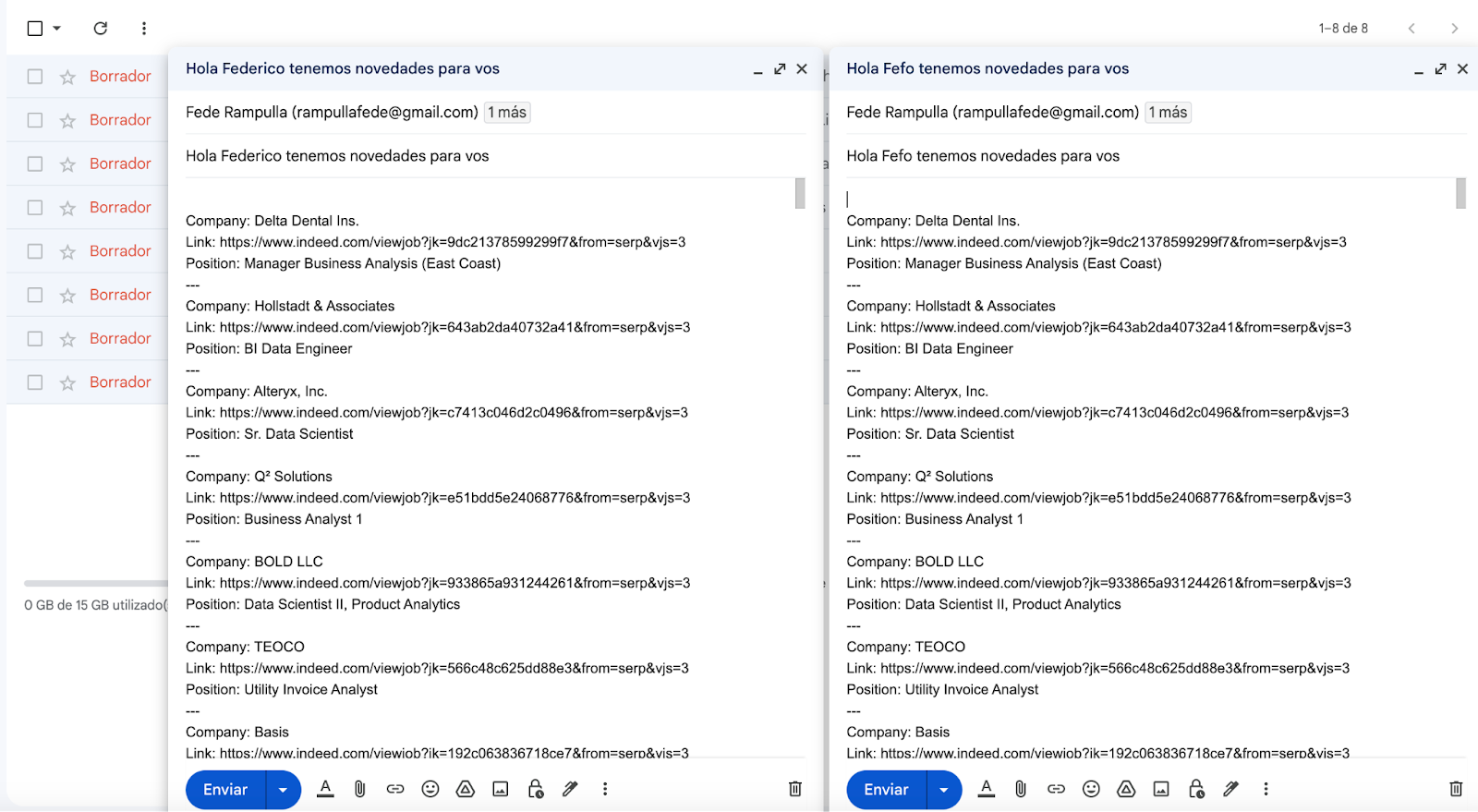Discard the Hola Fefo draft with the trash icon
1478x812 pixels.
pyautogui.click(x=1456, y=789)
